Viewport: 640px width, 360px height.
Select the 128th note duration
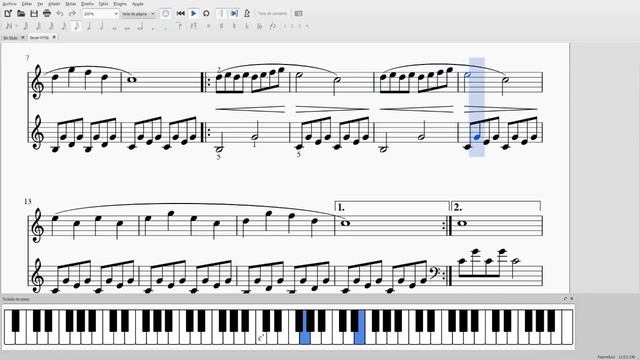[x=25, y=26]
